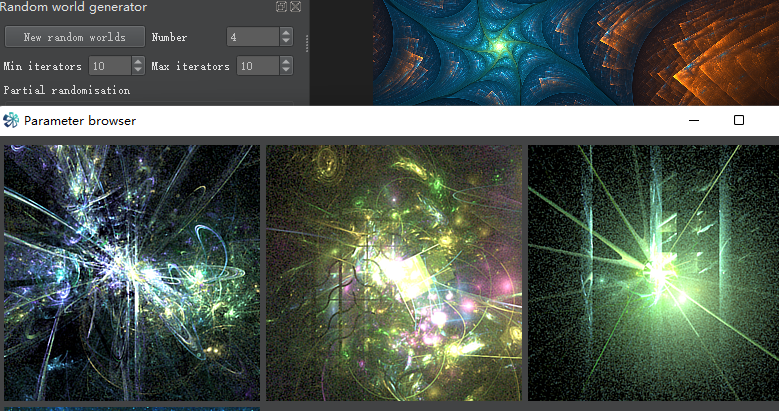Select the green light-rays fractal thumbnail

pyautogui.click(x=652, y=272)
